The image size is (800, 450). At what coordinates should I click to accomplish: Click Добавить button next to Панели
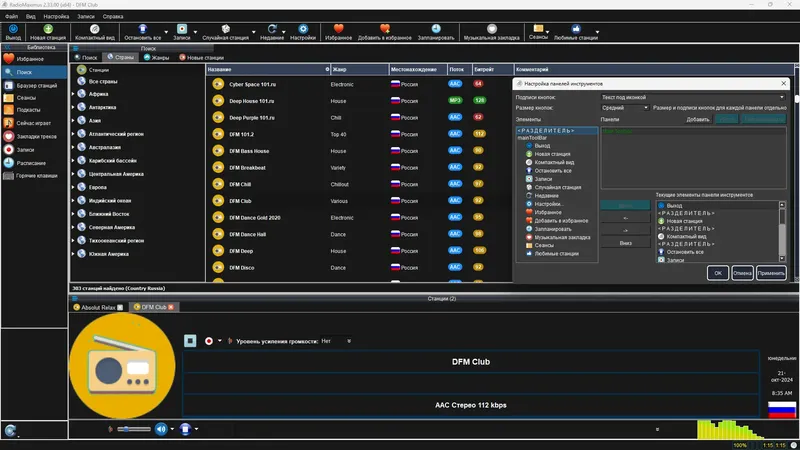[x=697, y=119]
